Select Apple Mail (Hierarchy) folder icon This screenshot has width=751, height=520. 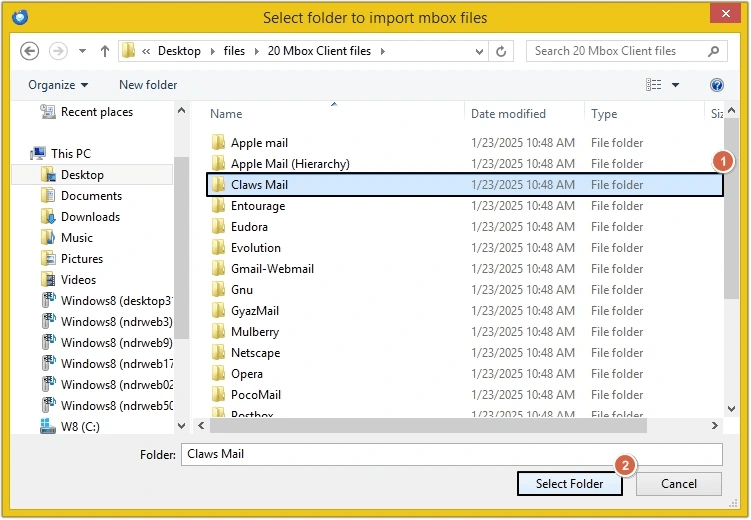pos(218,164)
